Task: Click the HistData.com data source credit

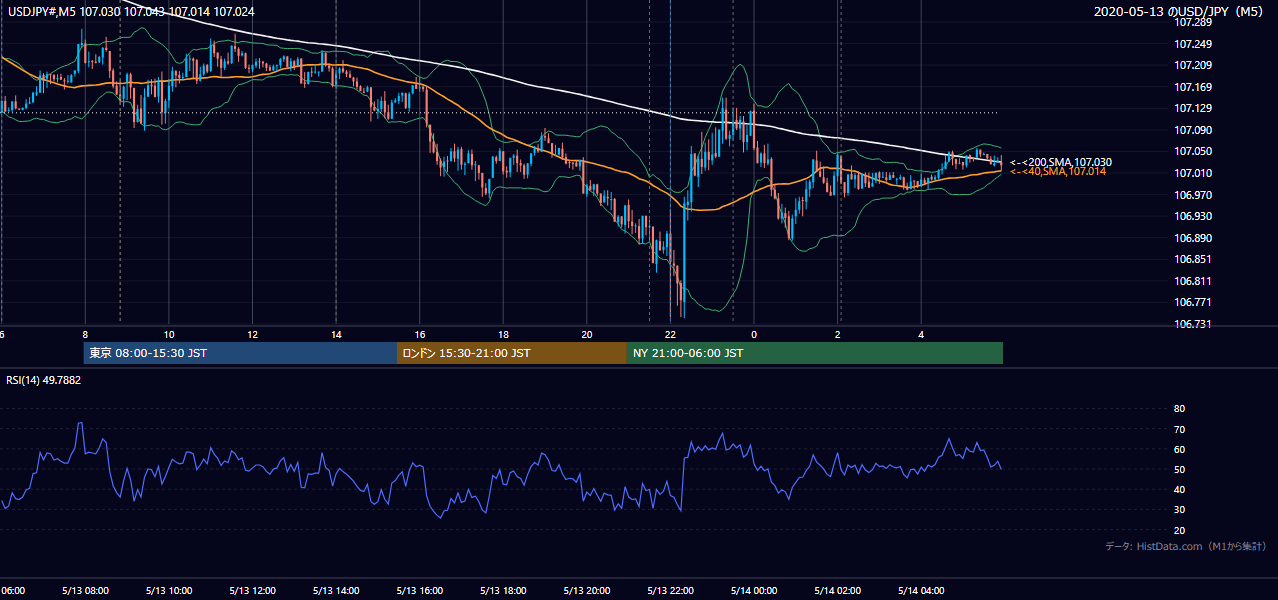Action: point(1186,546)
